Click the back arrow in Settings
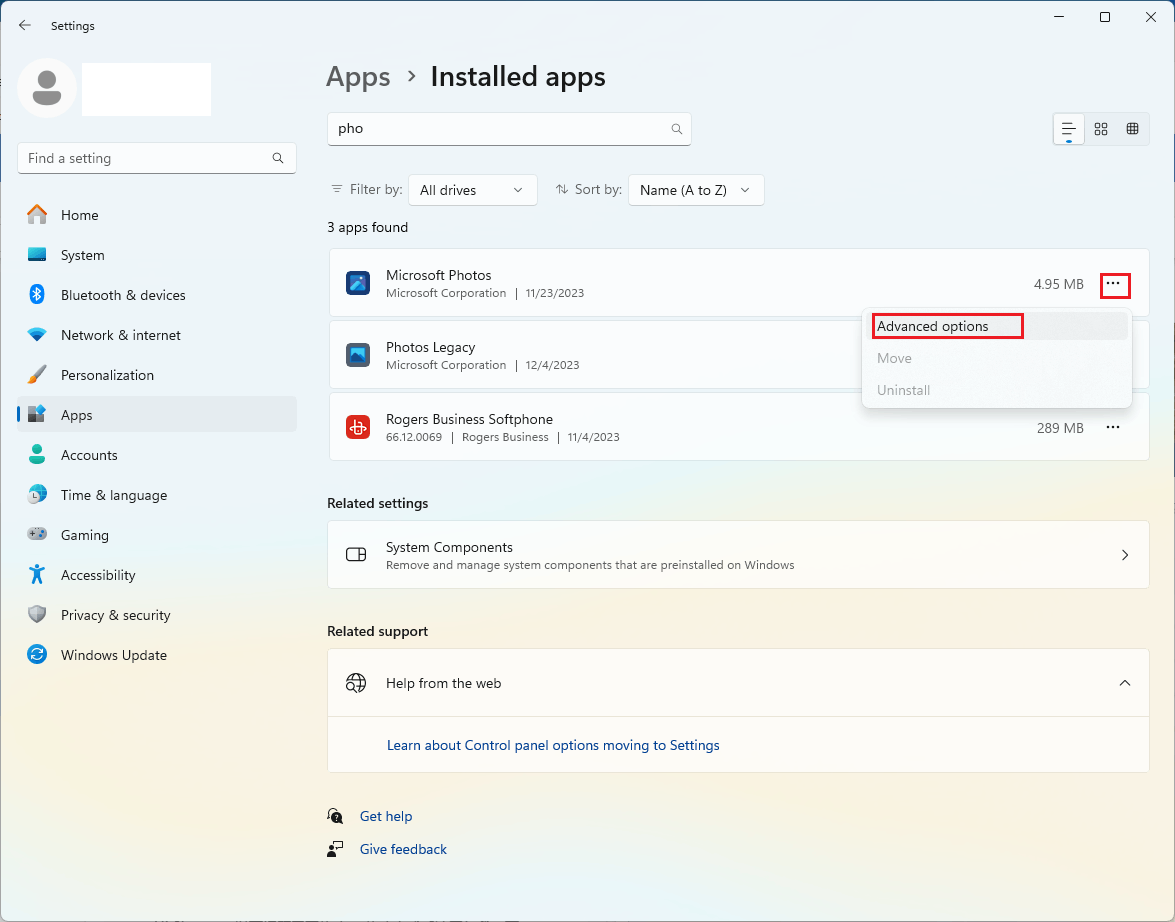 pyautogui.click(x=25, y=26)
